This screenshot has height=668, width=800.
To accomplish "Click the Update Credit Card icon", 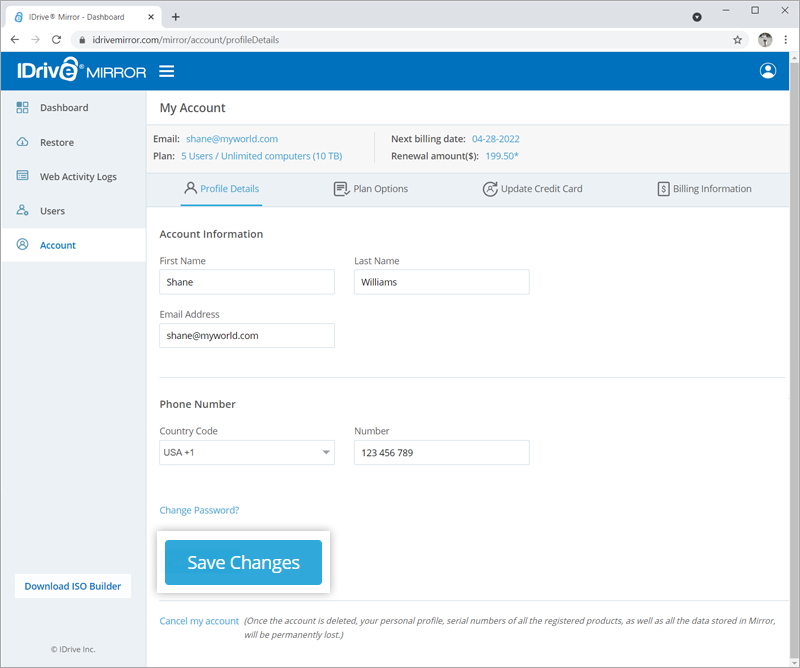I will pos(490,188).
